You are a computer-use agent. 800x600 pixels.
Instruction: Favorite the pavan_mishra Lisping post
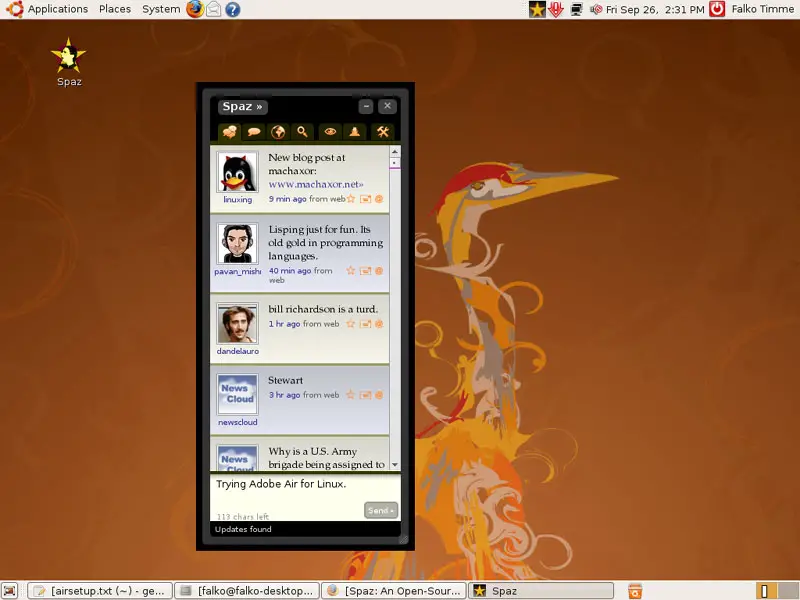tap(351, 271)
